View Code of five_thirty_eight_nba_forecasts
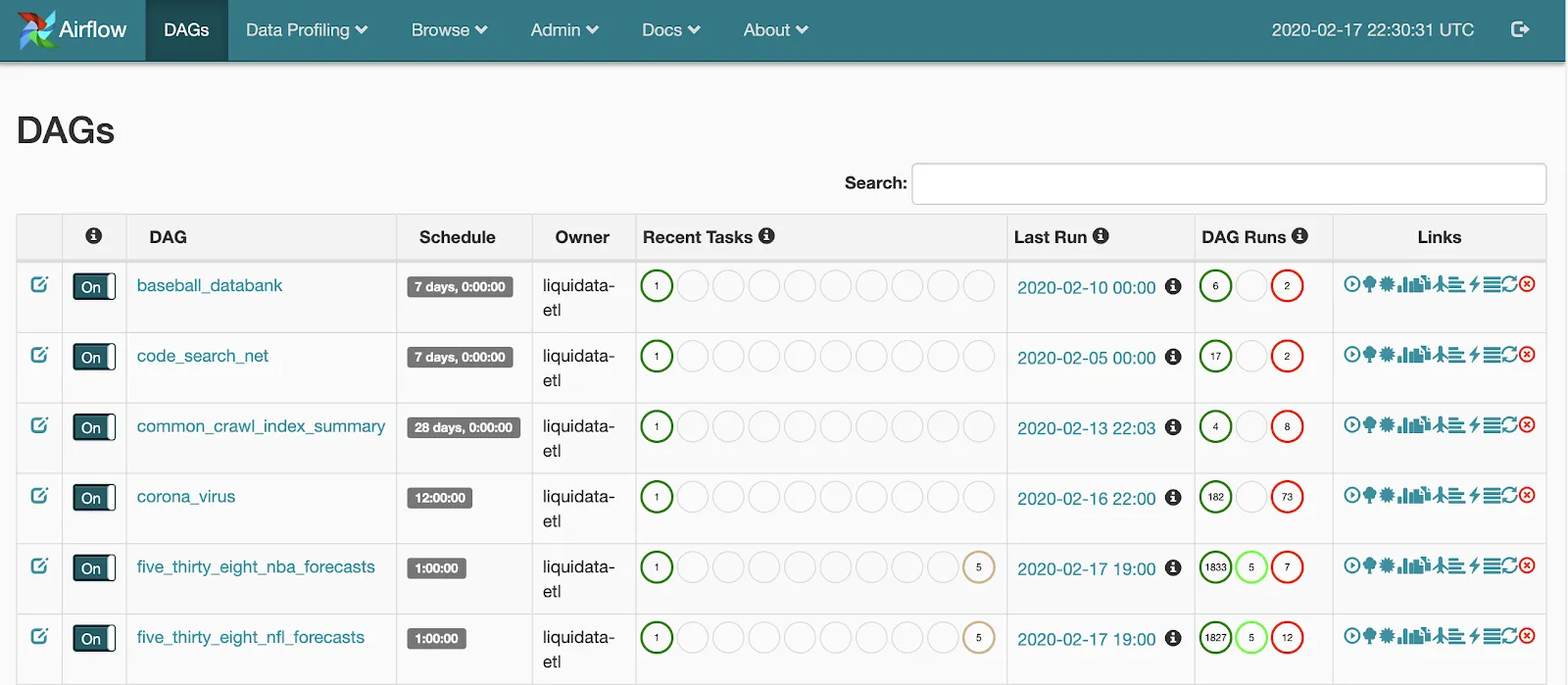1568x685 pixels. (1474, 565)
